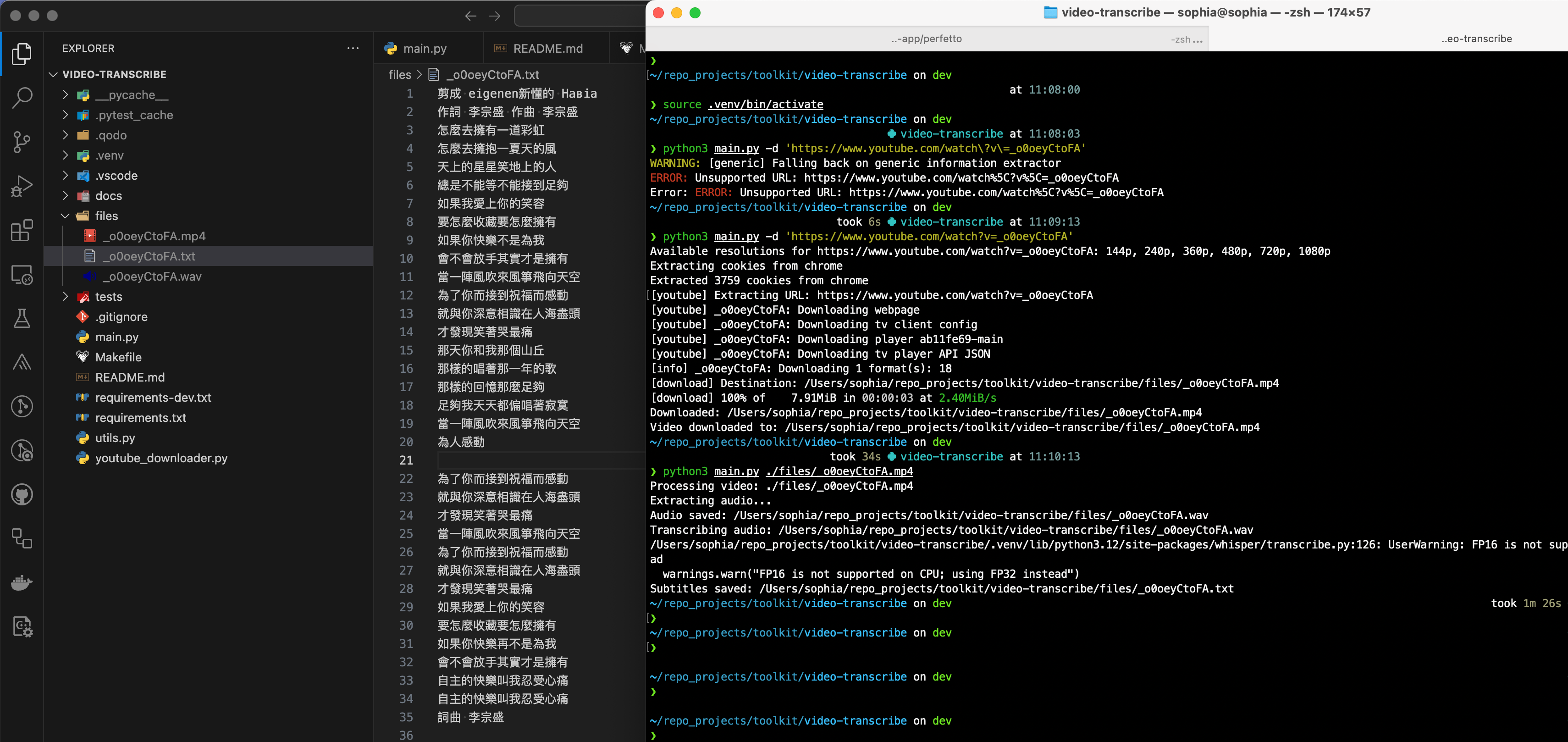Click editor line 20 text 為人感動
This screenshot has height=742, width=1568.
point(461,442)
